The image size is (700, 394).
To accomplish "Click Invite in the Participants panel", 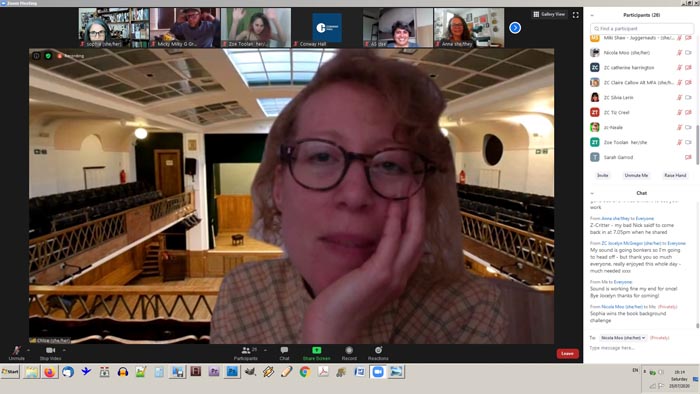I will point(603,175).
